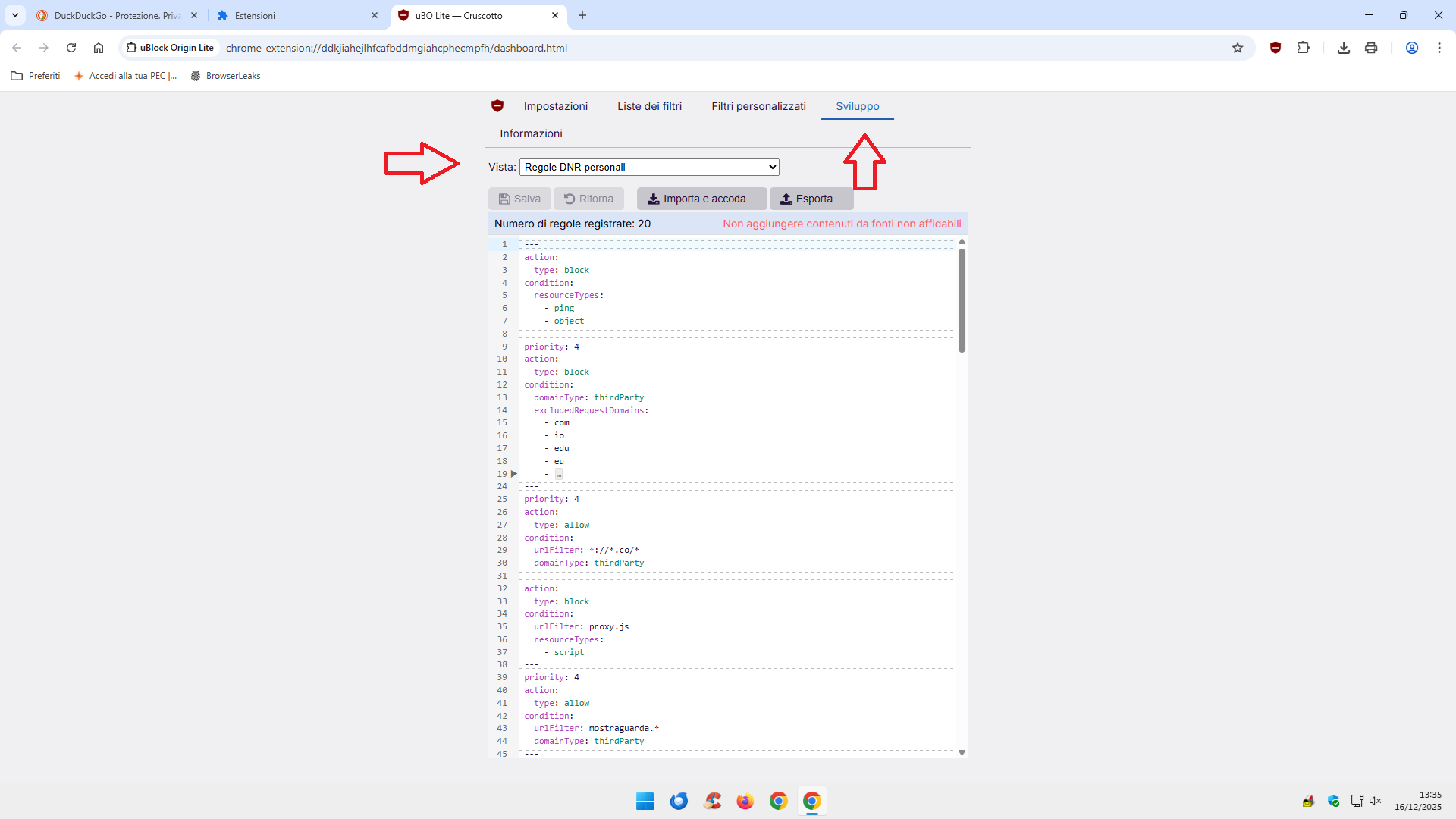Open the Impostazioni tab
Image resolution: width=1456 pixels, height=819 pixels.
pos(556,106)
